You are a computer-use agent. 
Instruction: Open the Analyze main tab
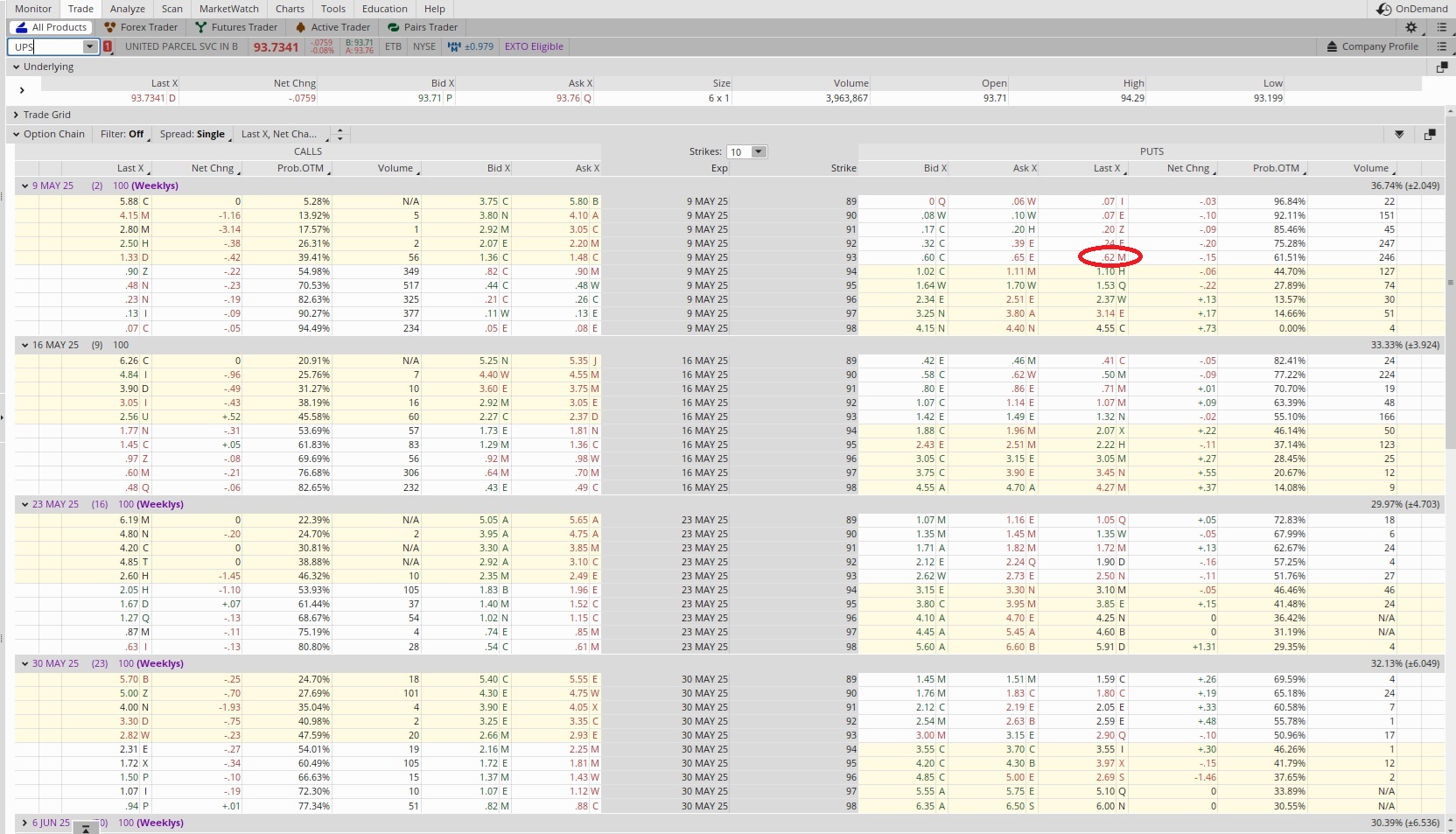click(128, 9)
